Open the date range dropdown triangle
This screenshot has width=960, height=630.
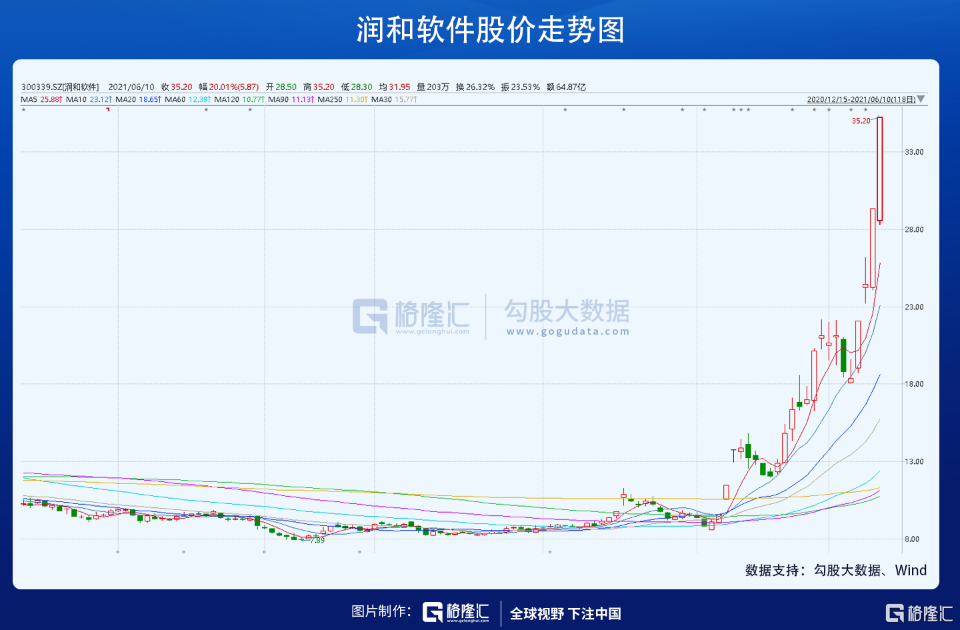pyautogui.click(x=921, y=99)
